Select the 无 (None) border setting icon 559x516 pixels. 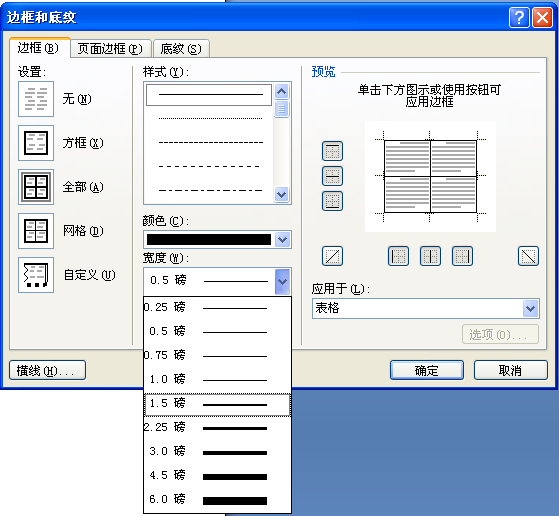36,99
